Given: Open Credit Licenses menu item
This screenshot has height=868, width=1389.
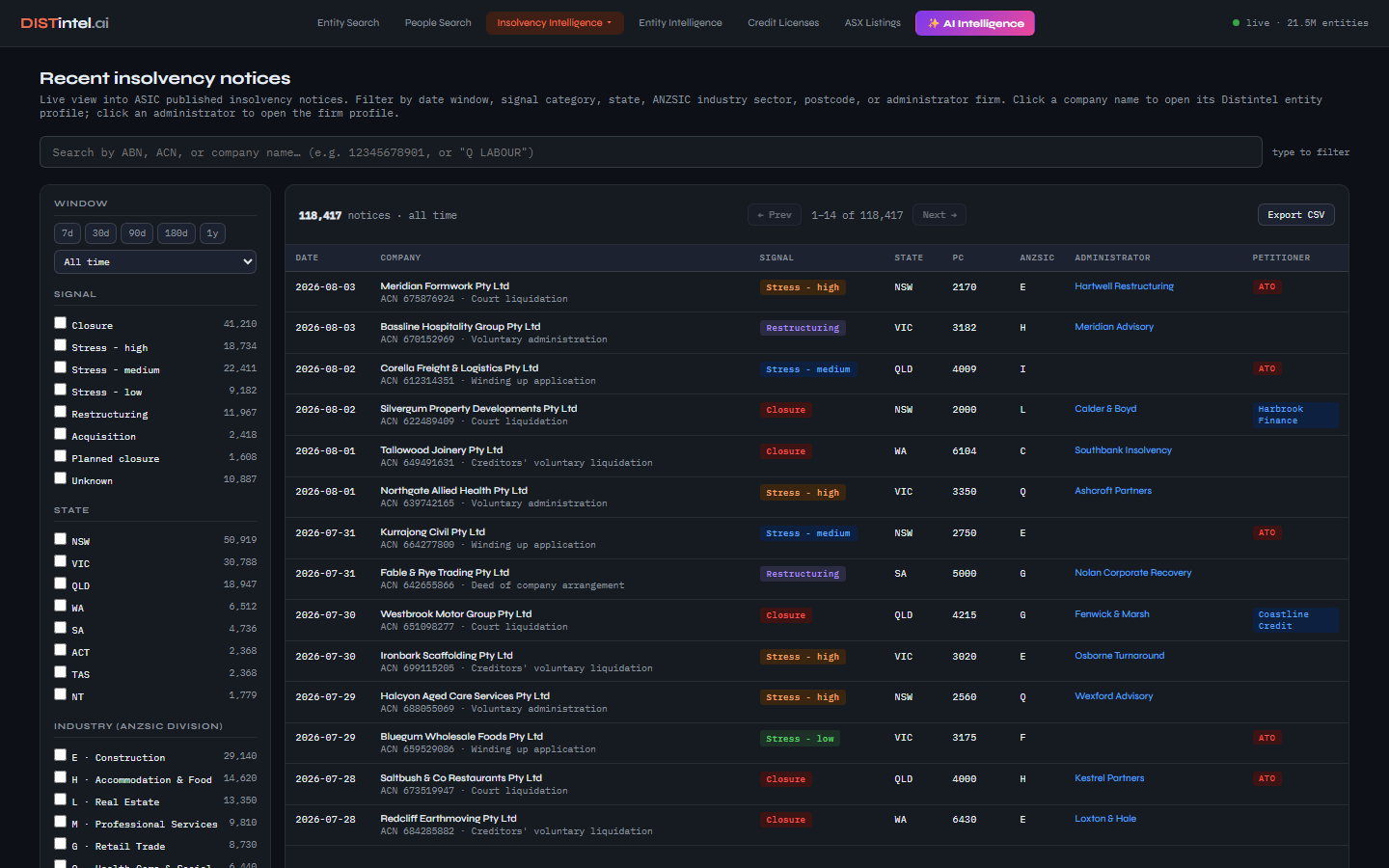Looking at the screenshot, I should pyautogui.click(x=783, y=23).
